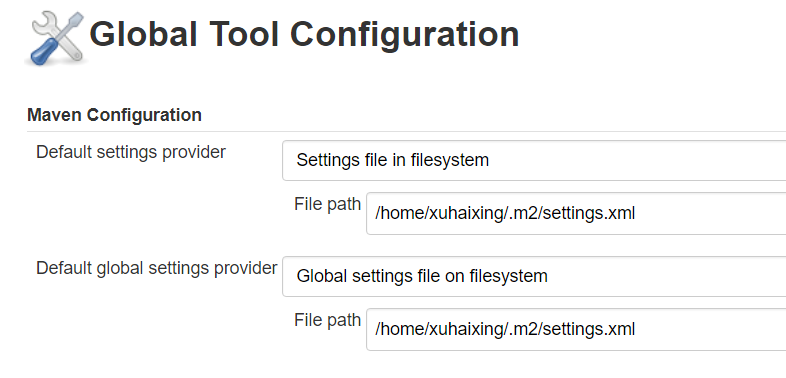Focus the File path field under global settings provider
786x378 pixels.
coord(576,329)
